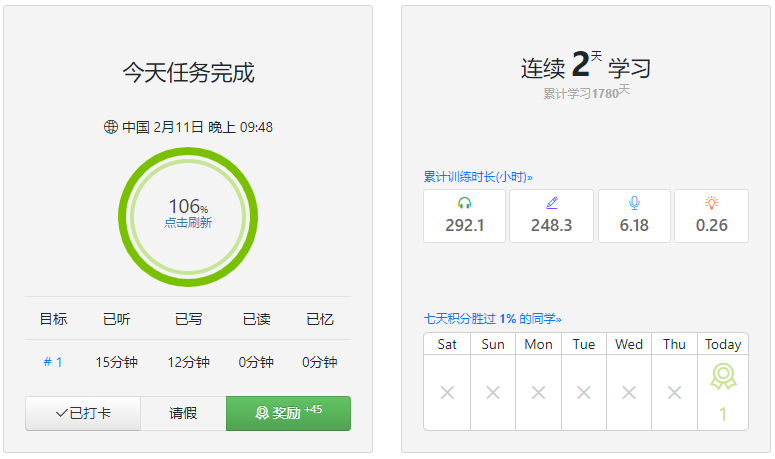Image resolution: width=775 pixels, height=459 pixels.
Task: Click the headphone listening hours icon
Action: [x=464, y=203]
